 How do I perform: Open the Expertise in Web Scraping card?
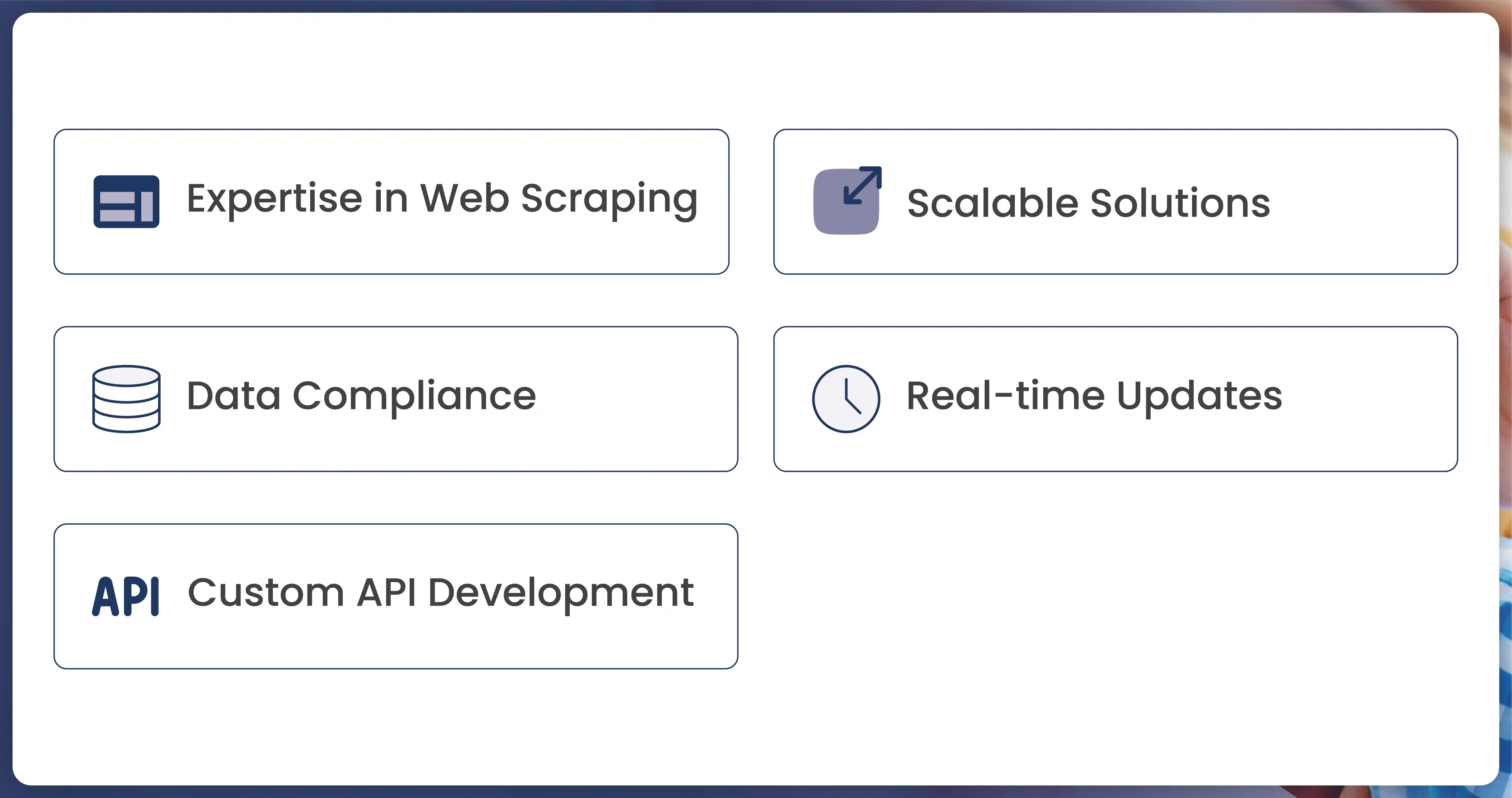click(392, 201)
